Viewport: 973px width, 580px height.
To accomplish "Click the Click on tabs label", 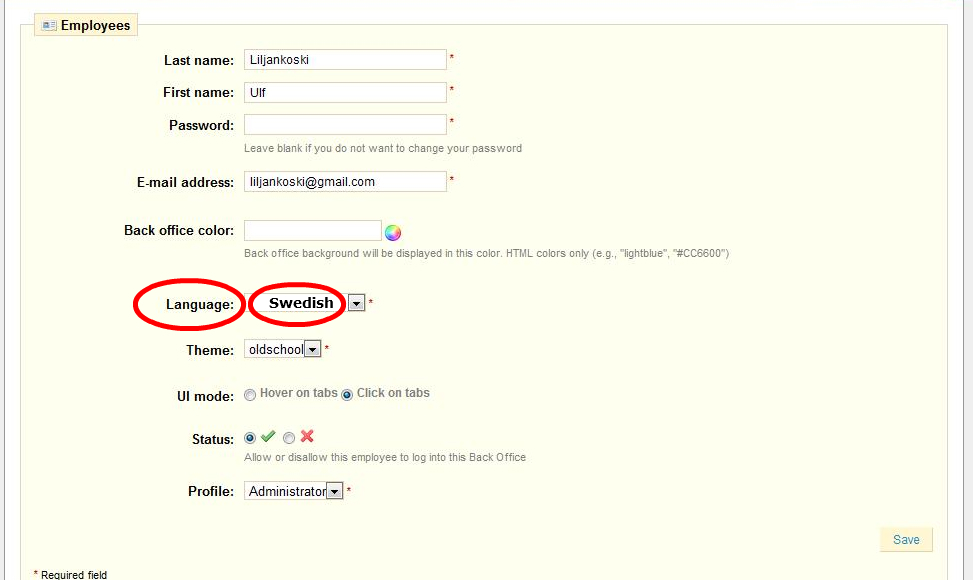I will [x=393, y=393].
